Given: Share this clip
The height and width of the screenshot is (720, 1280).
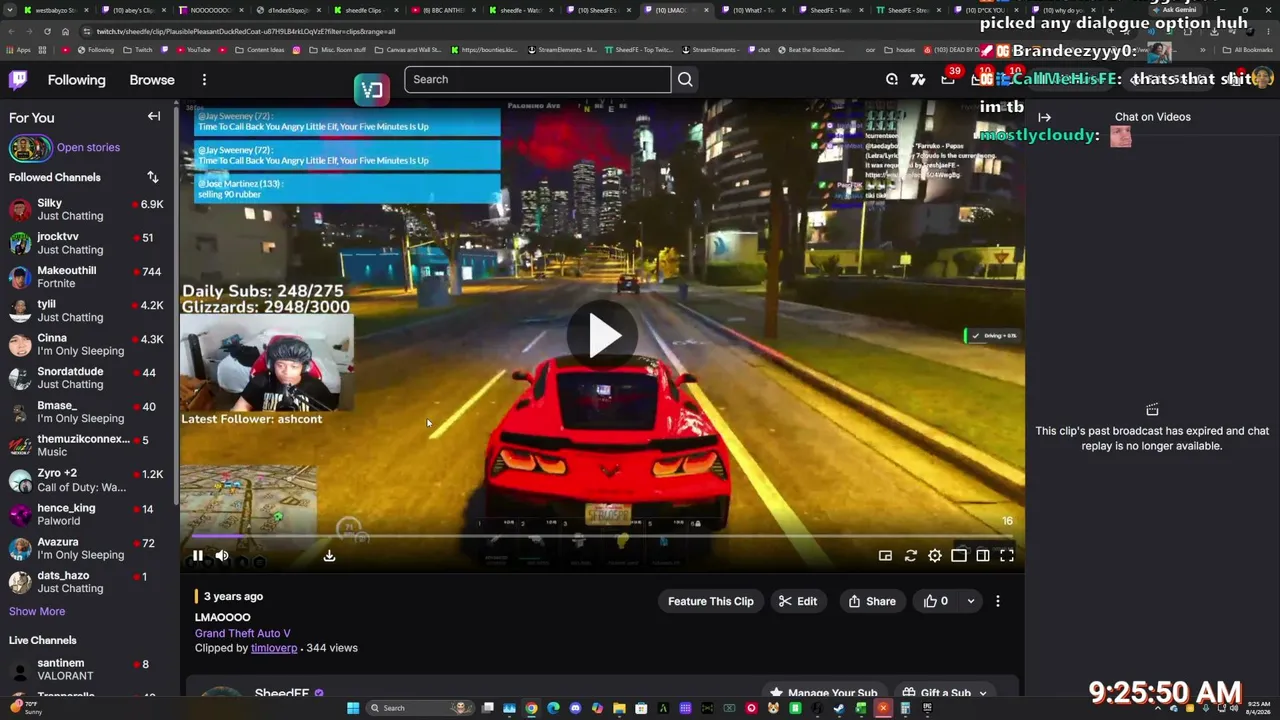Looking at the screenshot, I should coord(872,601).
